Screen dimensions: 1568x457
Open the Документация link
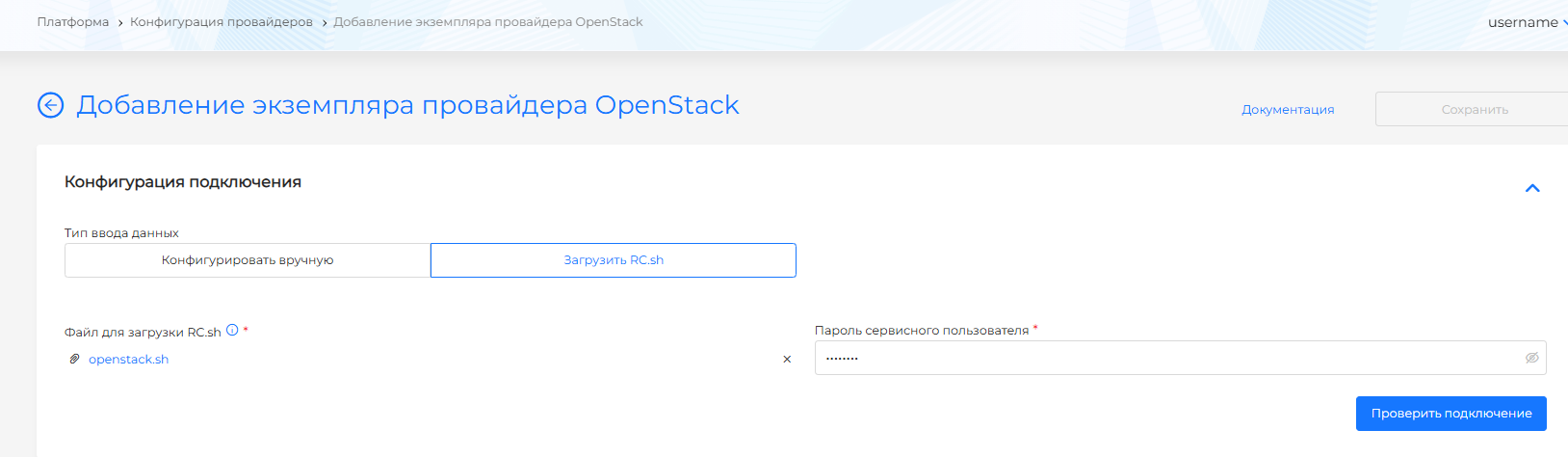pos(1288,110)
